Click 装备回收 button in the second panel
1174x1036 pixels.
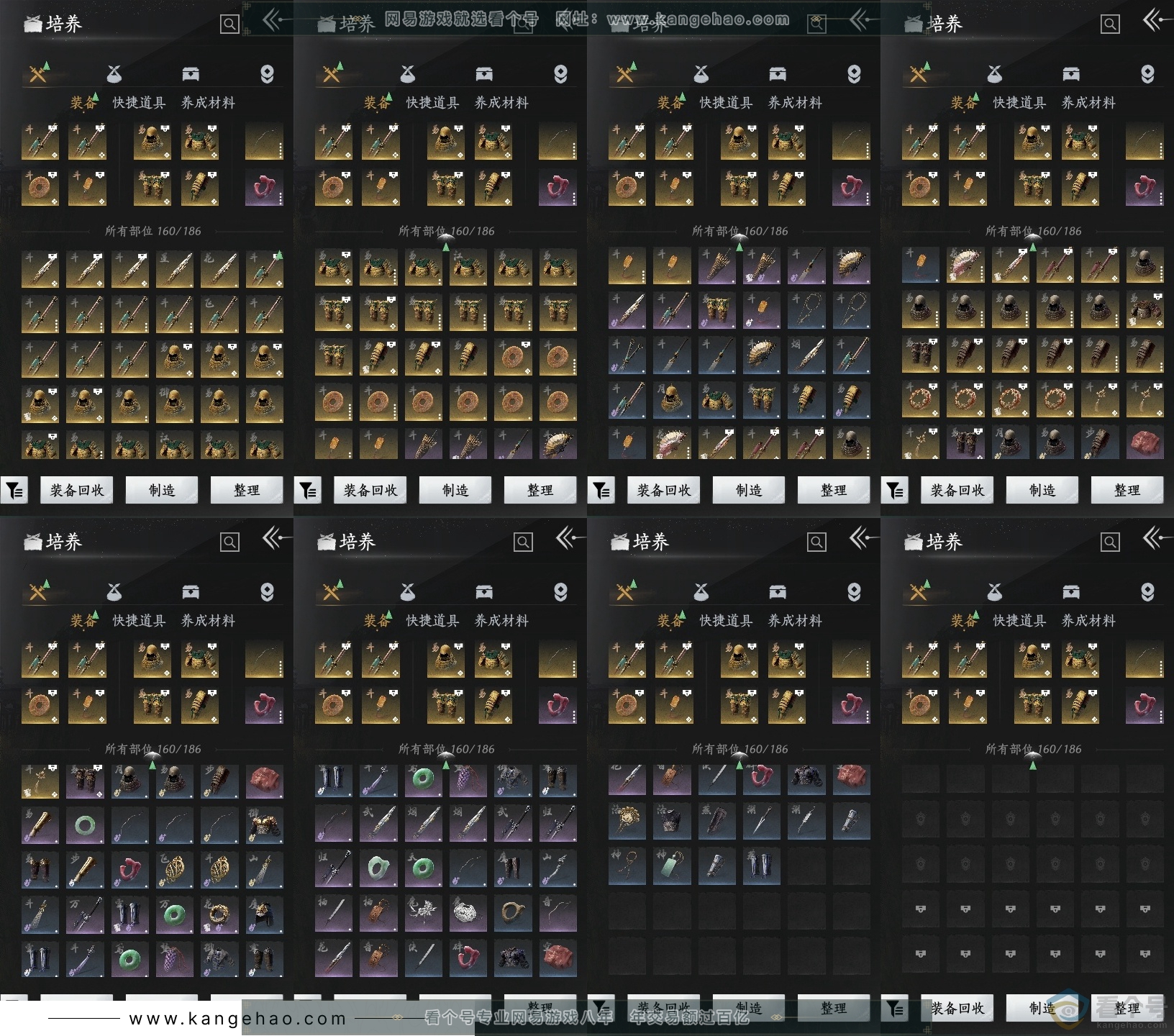370,491
